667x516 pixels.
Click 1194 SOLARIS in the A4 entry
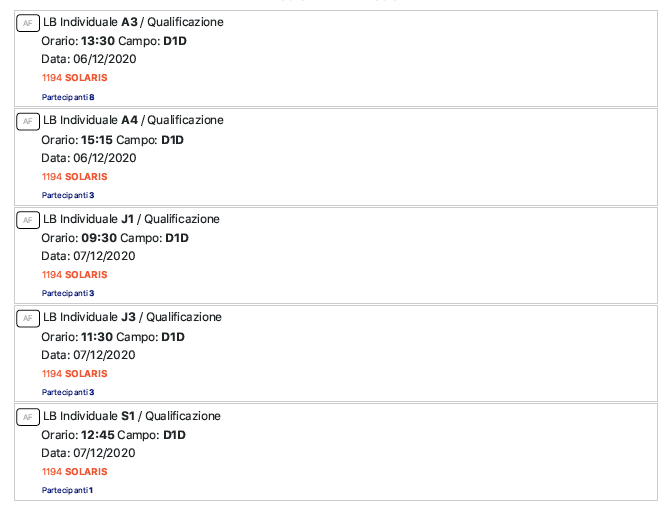(74, 177)
